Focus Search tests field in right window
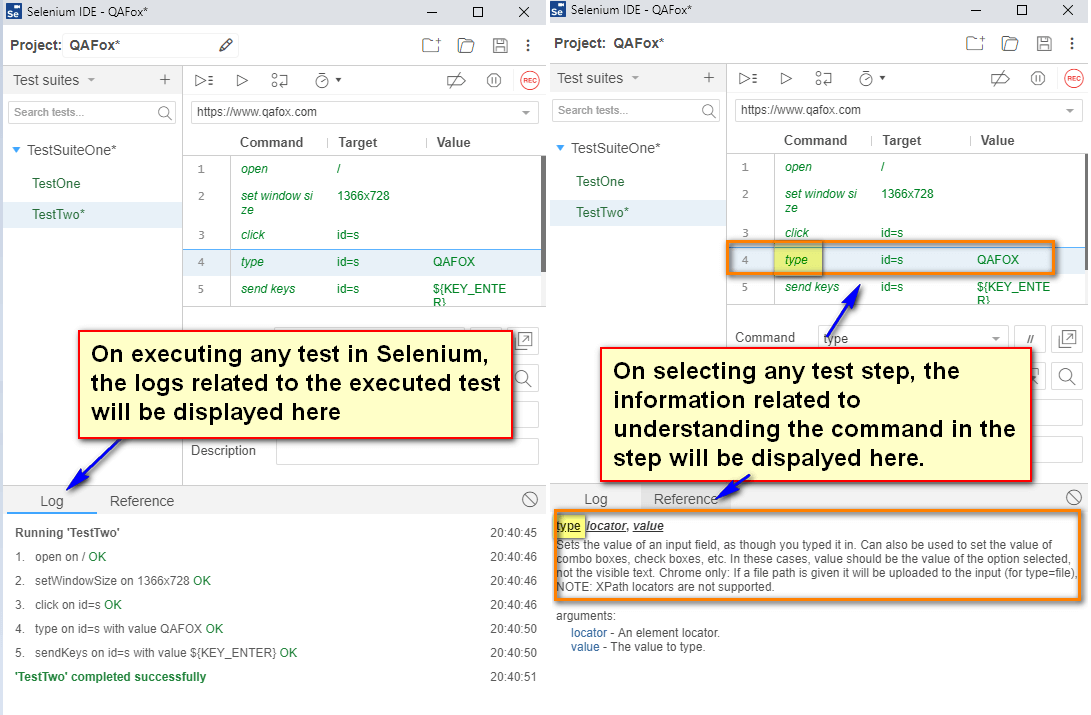Viewport: 1091px width, 715px height. click(636, 110)
